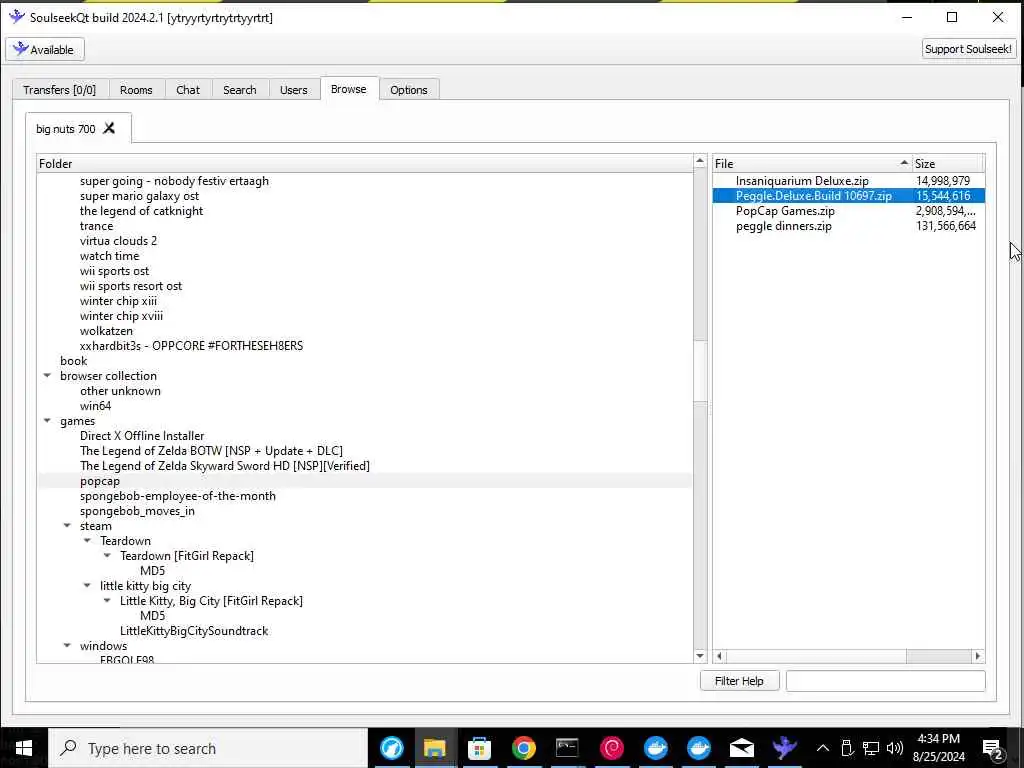
Task: Open the Mail app from taskbar
Action: [x=742, y=748]
